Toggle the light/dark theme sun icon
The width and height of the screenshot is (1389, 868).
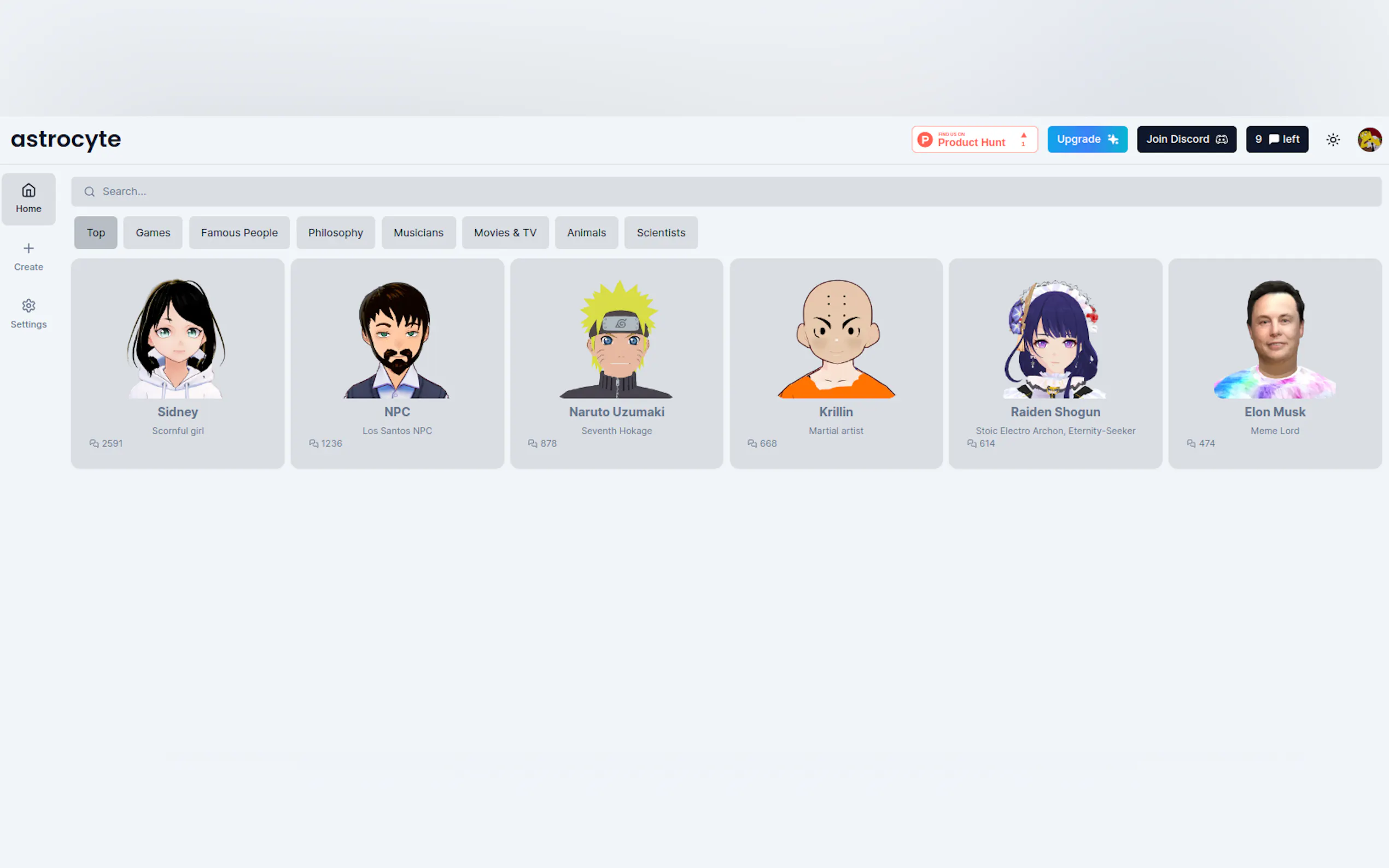(1333, 139)
